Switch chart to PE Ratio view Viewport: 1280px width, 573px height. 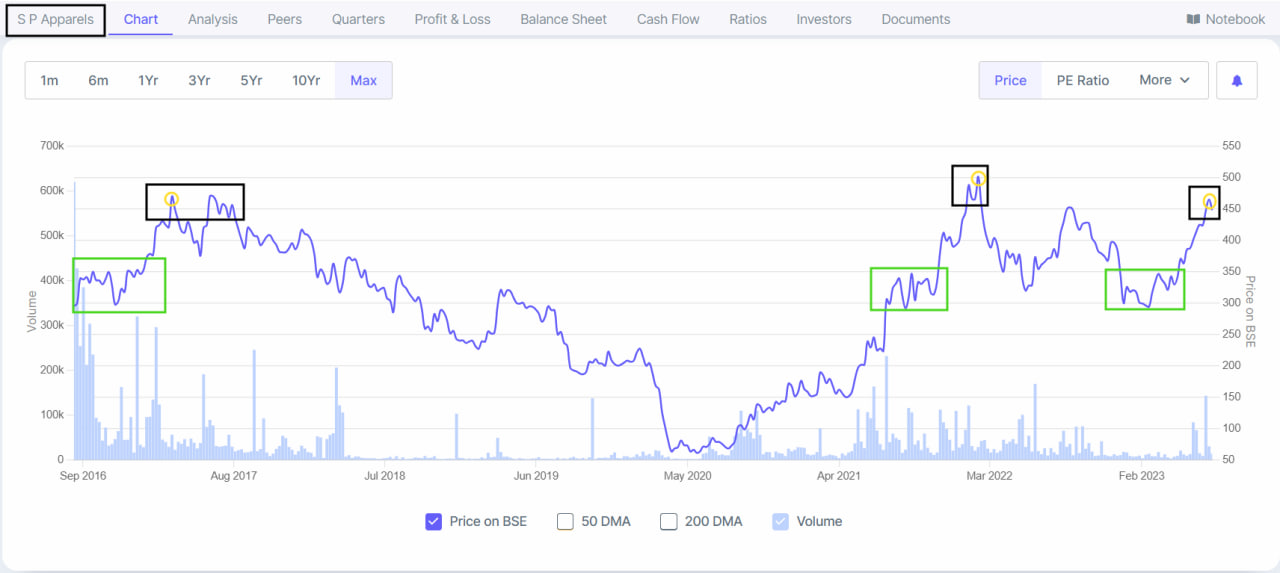coord(1083,80)
